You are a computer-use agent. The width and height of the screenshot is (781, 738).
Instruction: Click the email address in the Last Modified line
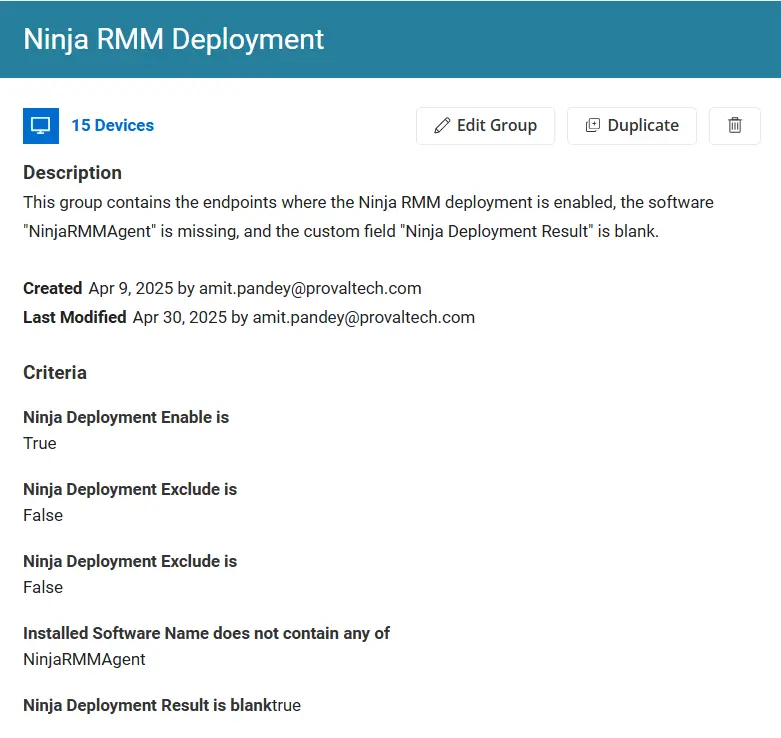[x=364, y=317]
